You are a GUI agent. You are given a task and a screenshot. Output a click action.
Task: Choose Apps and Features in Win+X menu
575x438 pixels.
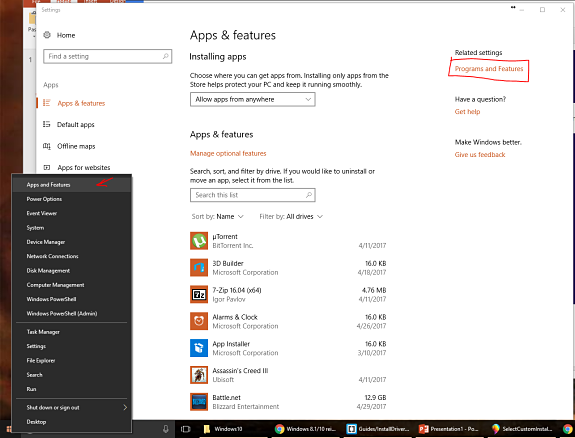[x=72, y=185]
